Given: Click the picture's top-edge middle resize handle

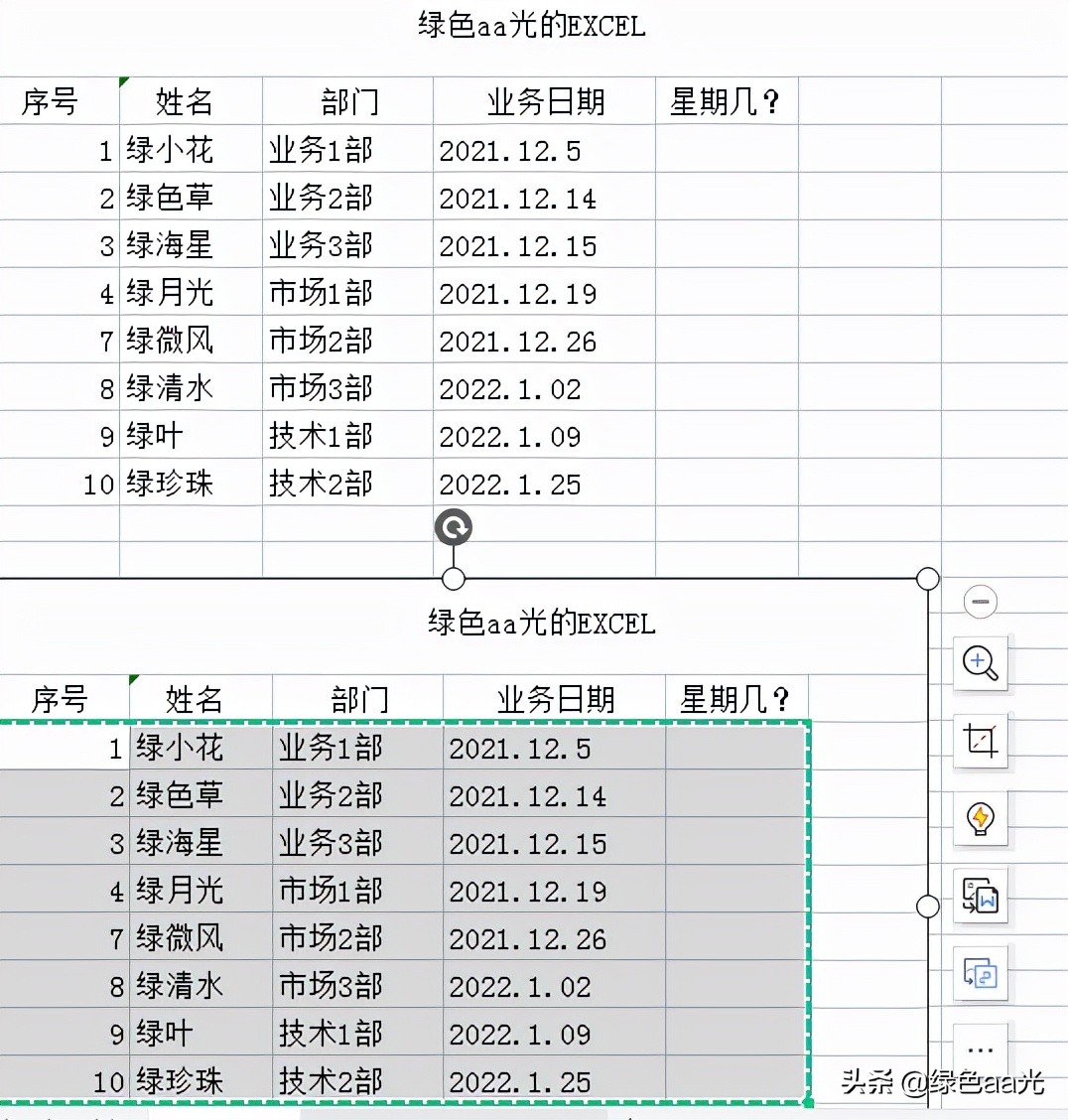Looking at the screenshot, I should pyautogui.click(x=454, y=579).
